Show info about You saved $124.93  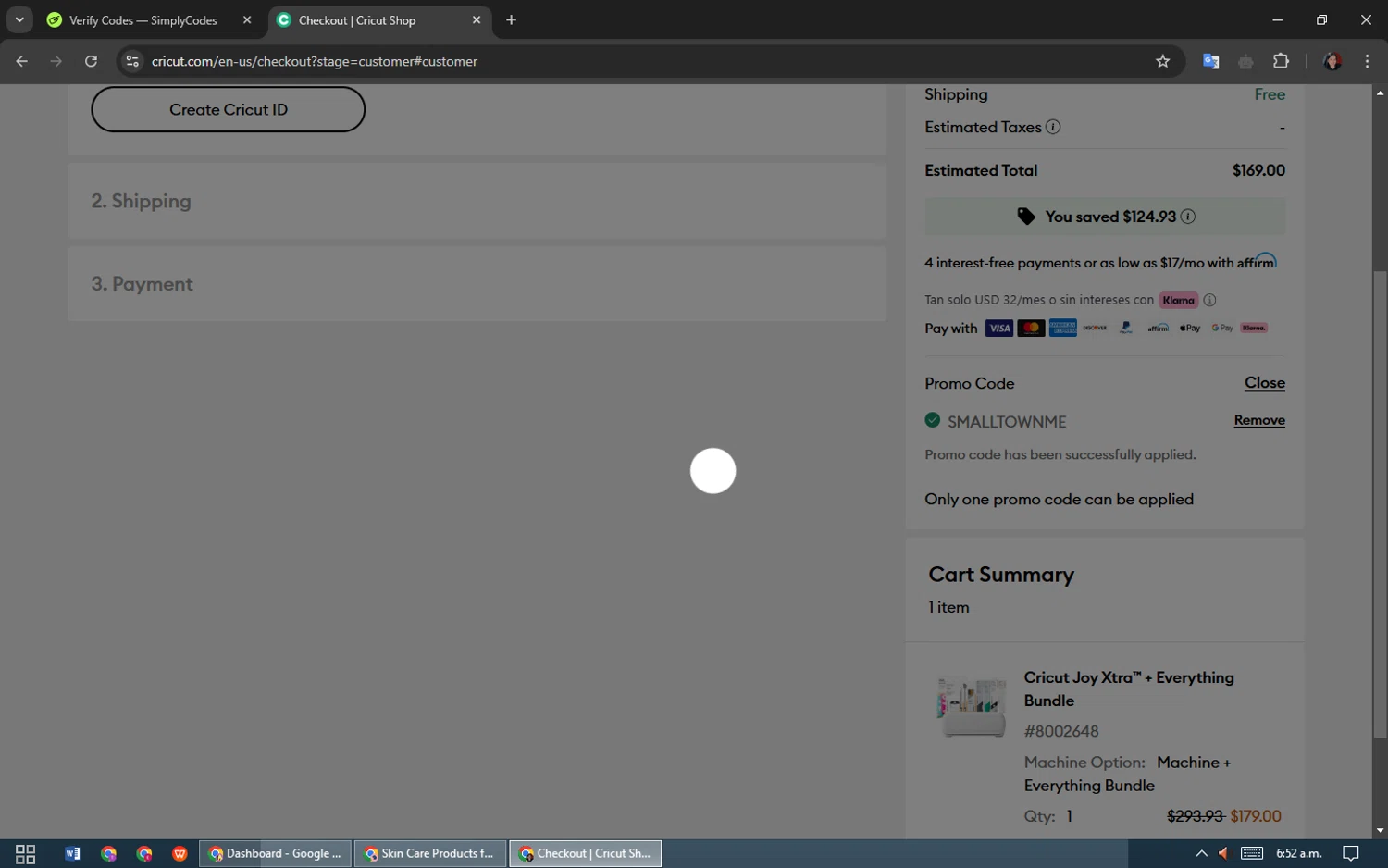[1188, 217]
